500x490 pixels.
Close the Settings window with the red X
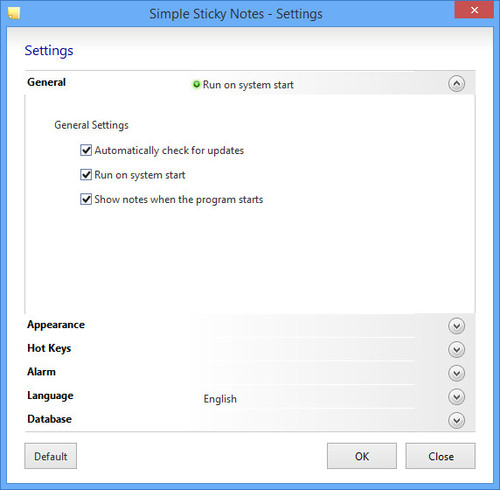click(x=474, y=10)
